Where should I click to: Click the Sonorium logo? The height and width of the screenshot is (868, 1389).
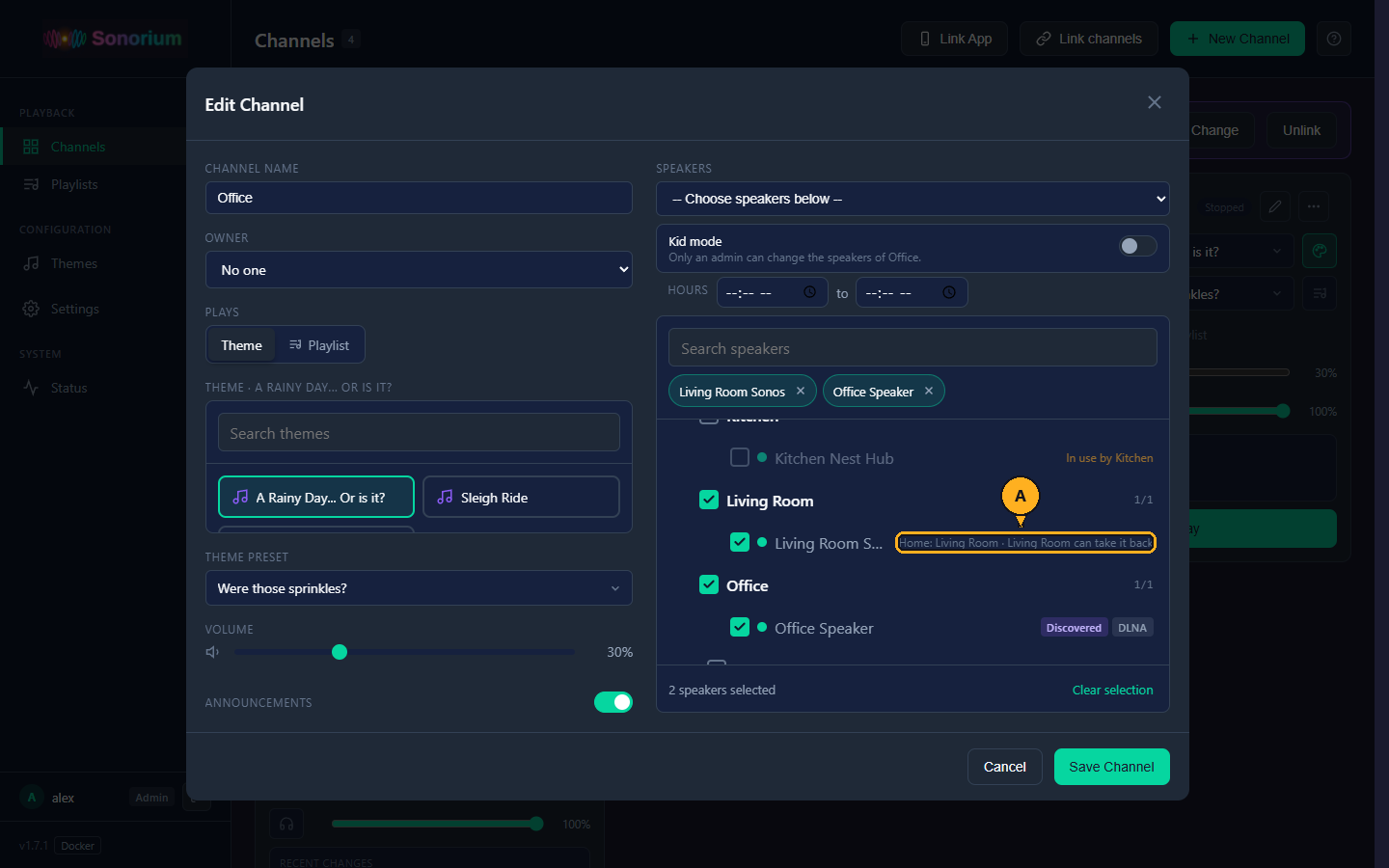pyautogui.click(x=113, y=39)
